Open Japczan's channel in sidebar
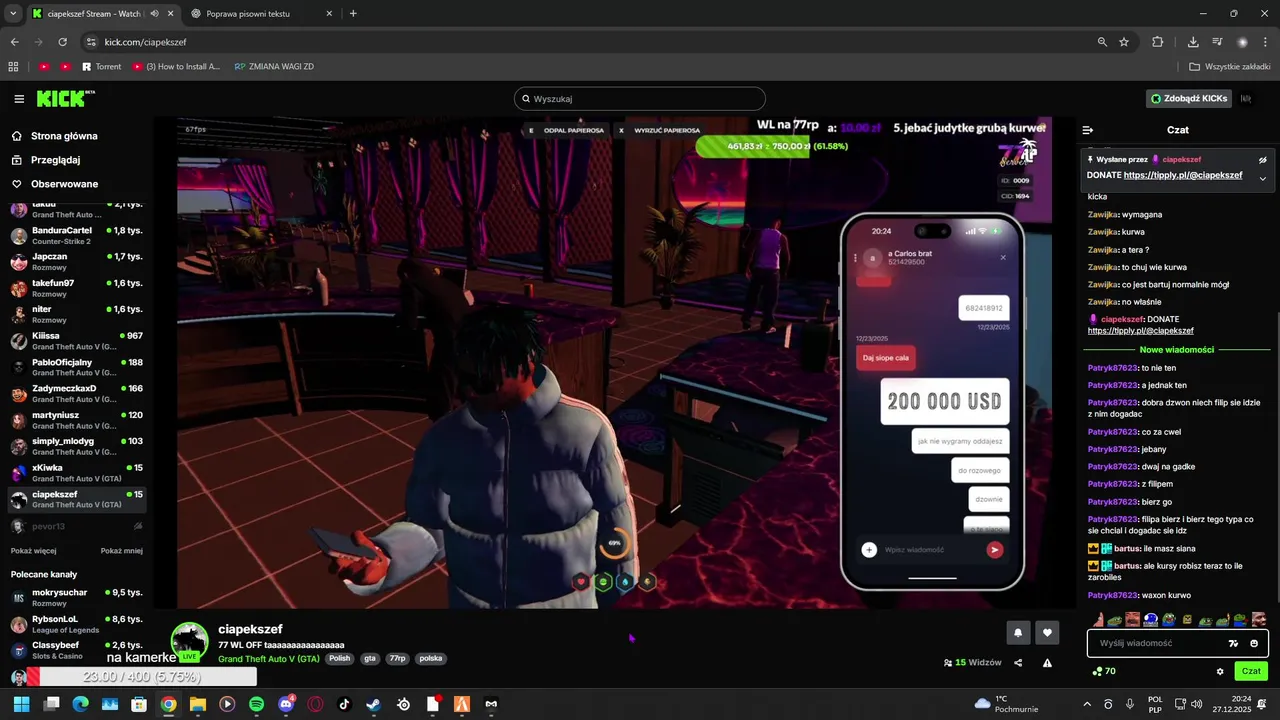This screenshot has width=1280, height=720. pyautogui.click(x=77, y=262)
